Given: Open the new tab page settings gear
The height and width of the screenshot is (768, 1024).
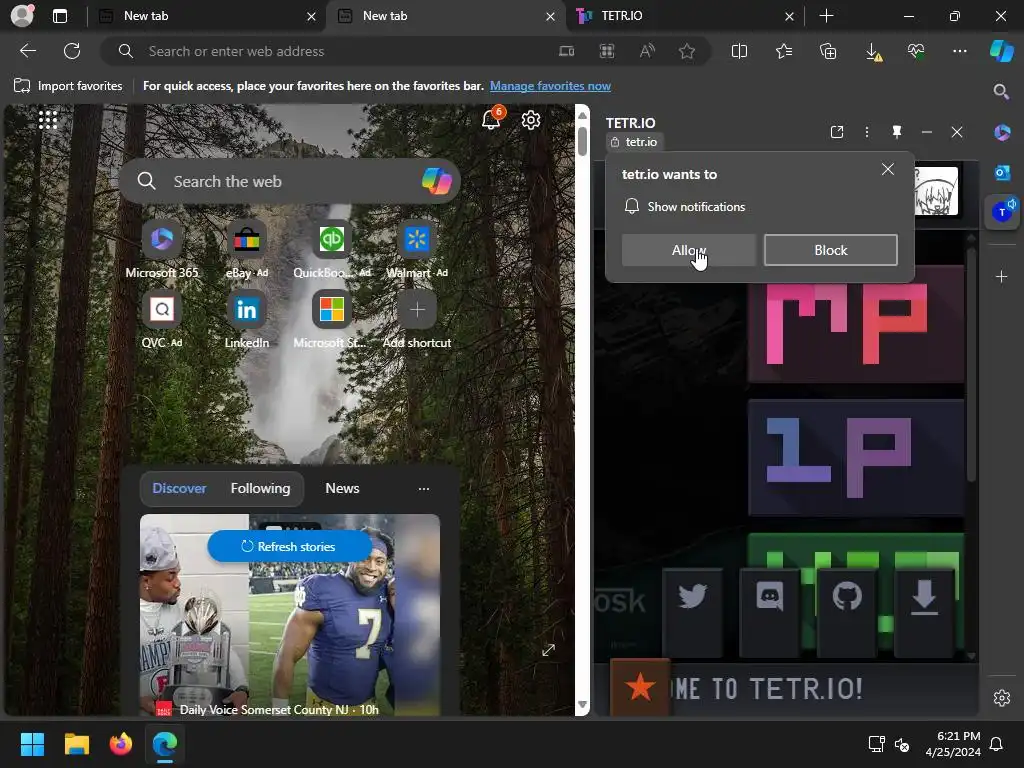Looking at the screenshot, I should [530, 120].
